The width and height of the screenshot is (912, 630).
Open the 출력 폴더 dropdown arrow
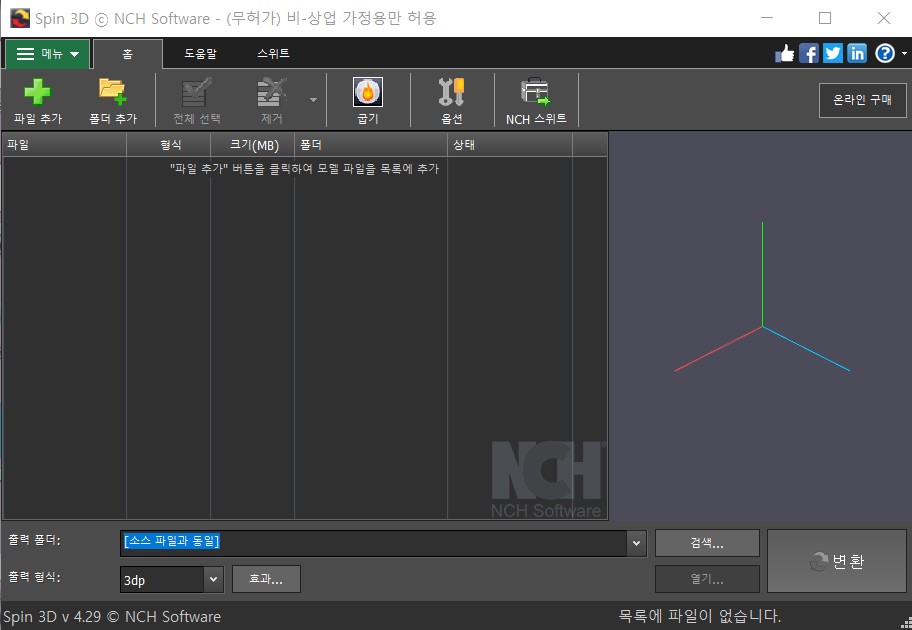(x=636, y=543)
